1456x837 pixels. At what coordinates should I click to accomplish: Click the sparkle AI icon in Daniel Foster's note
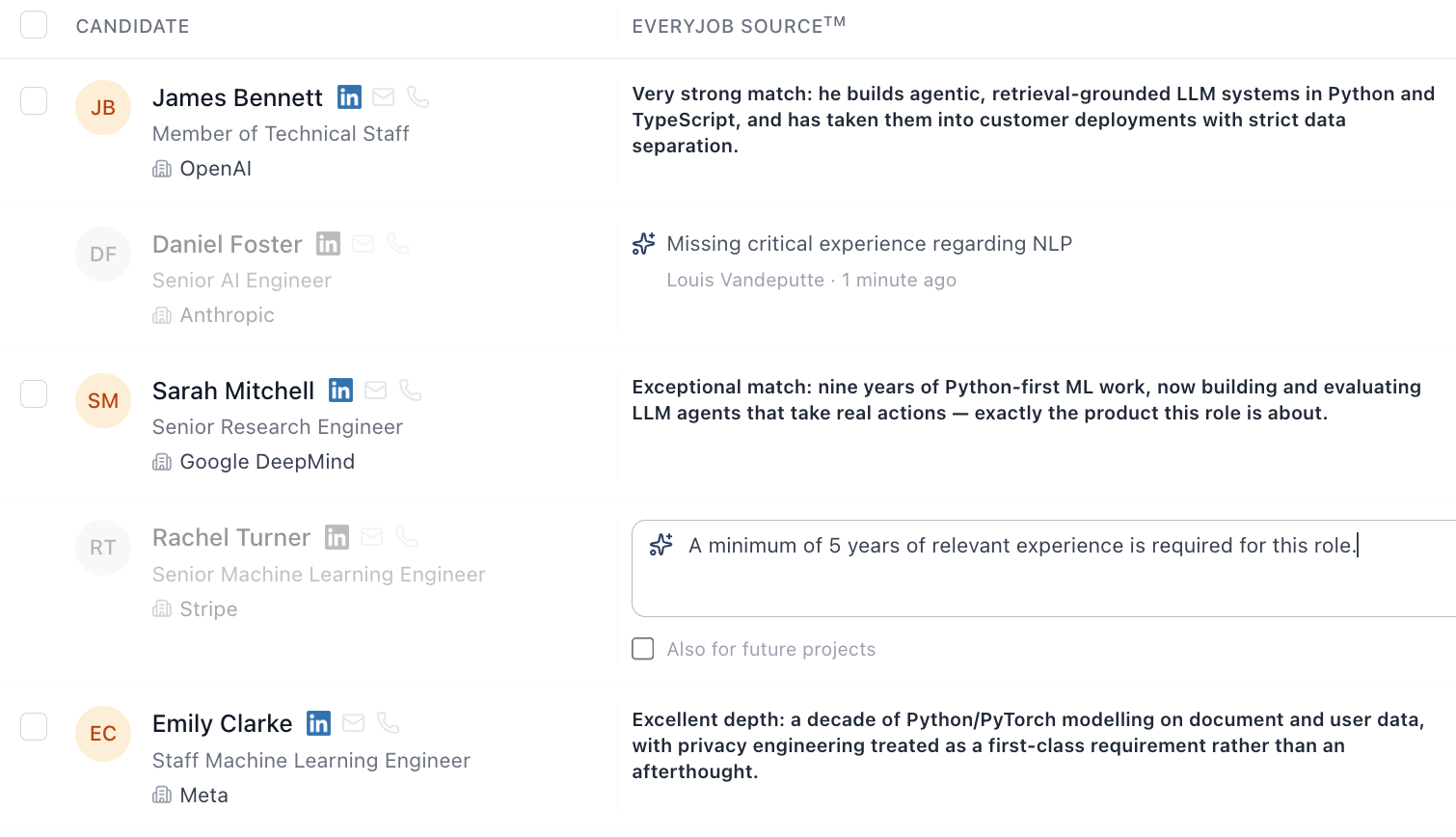coord(644,244)
